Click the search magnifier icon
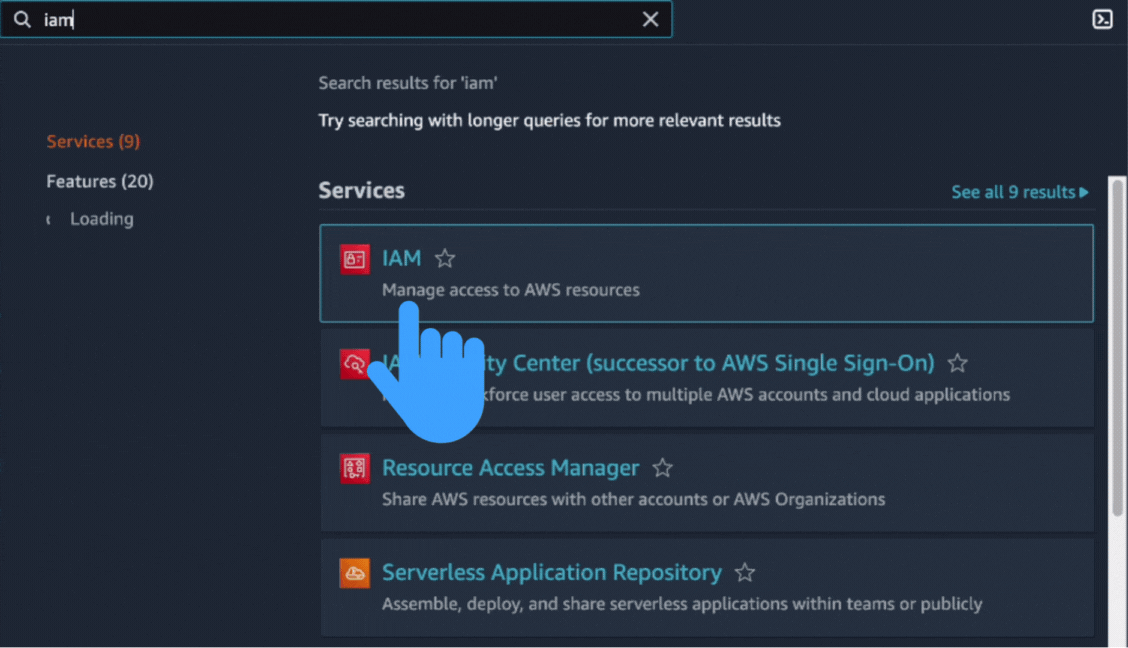The height and width of the screenshot is (648, 1128). pyautogui.click(x=22, y=18)
